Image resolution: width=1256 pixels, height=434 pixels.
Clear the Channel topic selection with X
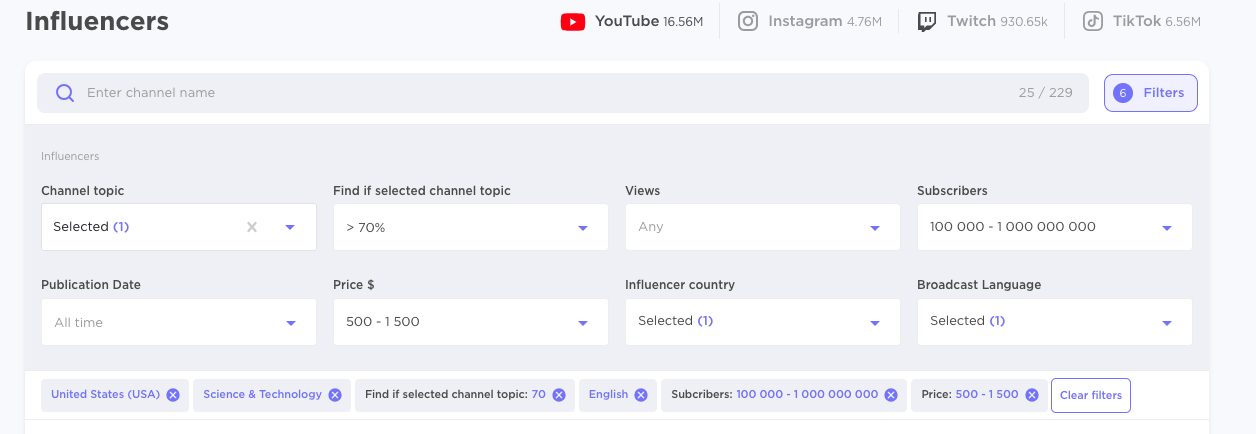252,227
